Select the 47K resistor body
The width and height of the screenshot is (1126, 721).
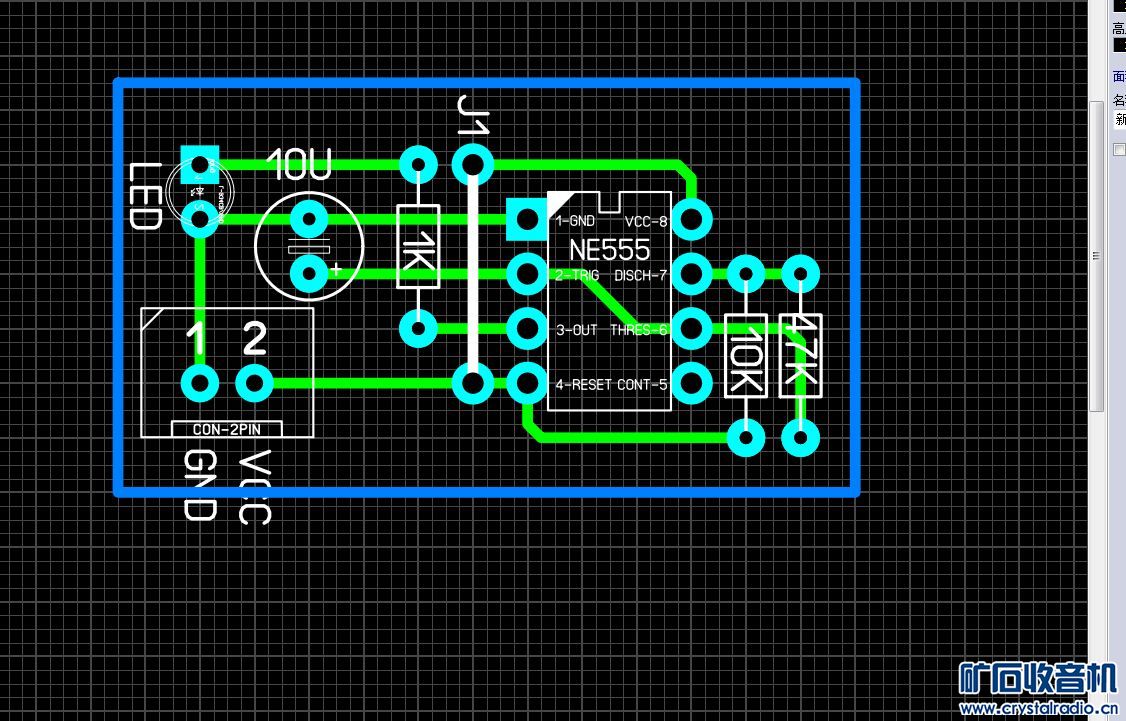pyautogui.click(x=801, y=356)
